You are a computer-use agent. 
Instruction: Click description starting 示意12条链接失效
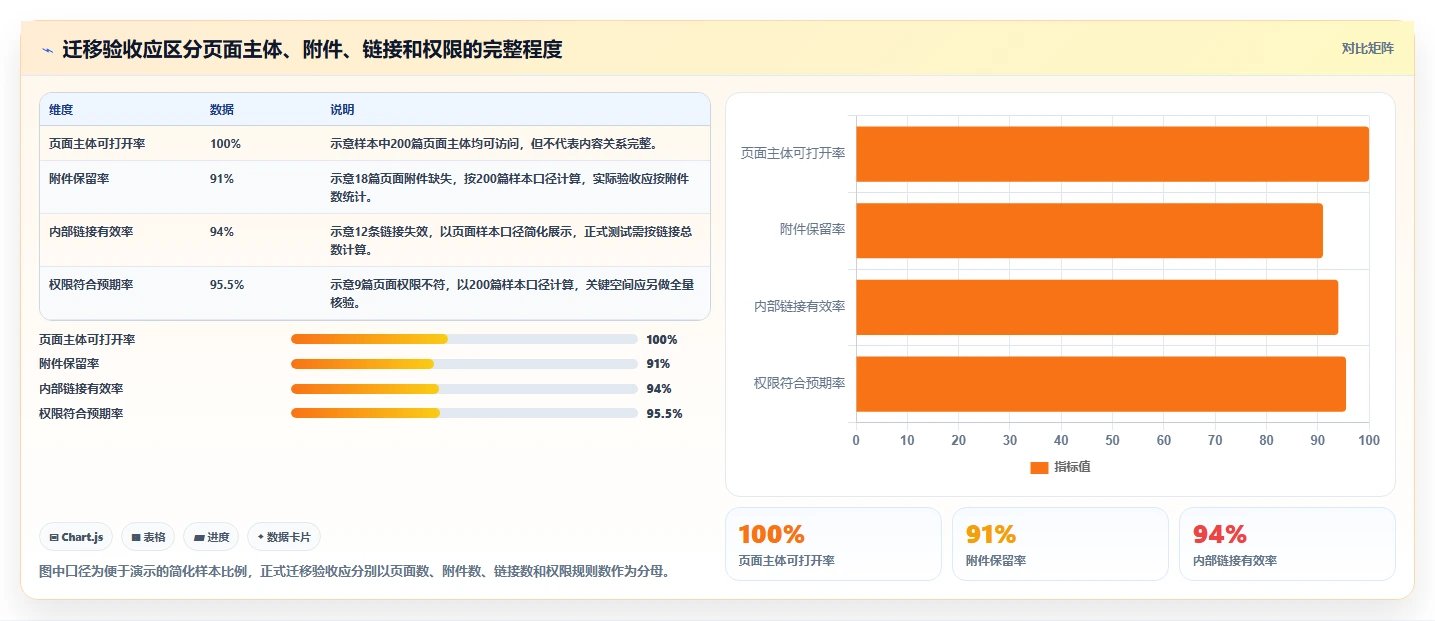[x=511, y=241]
